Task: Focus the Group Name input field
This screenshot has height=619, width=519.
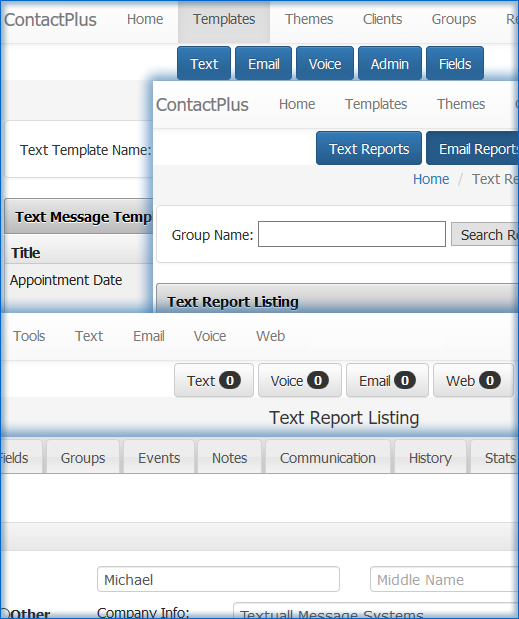Action: [352, 234]
